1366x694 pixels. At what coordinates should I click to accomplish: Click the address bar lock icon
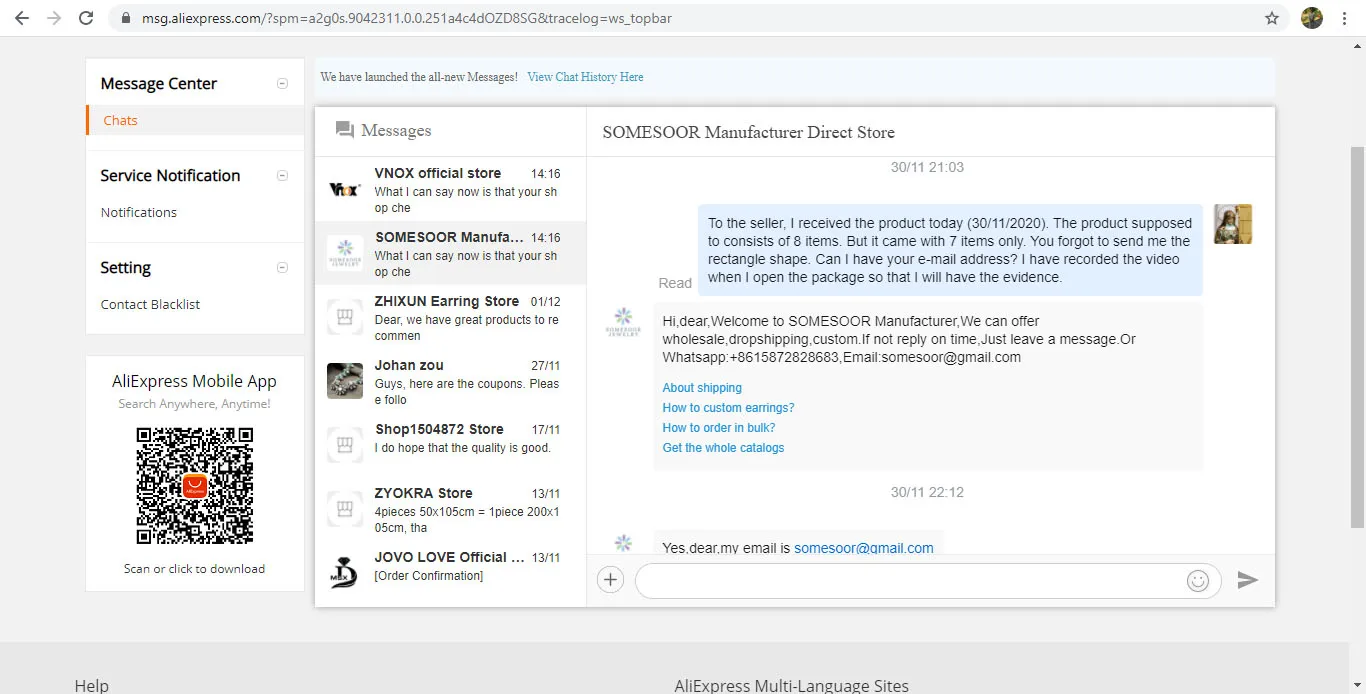click(125, 18)
